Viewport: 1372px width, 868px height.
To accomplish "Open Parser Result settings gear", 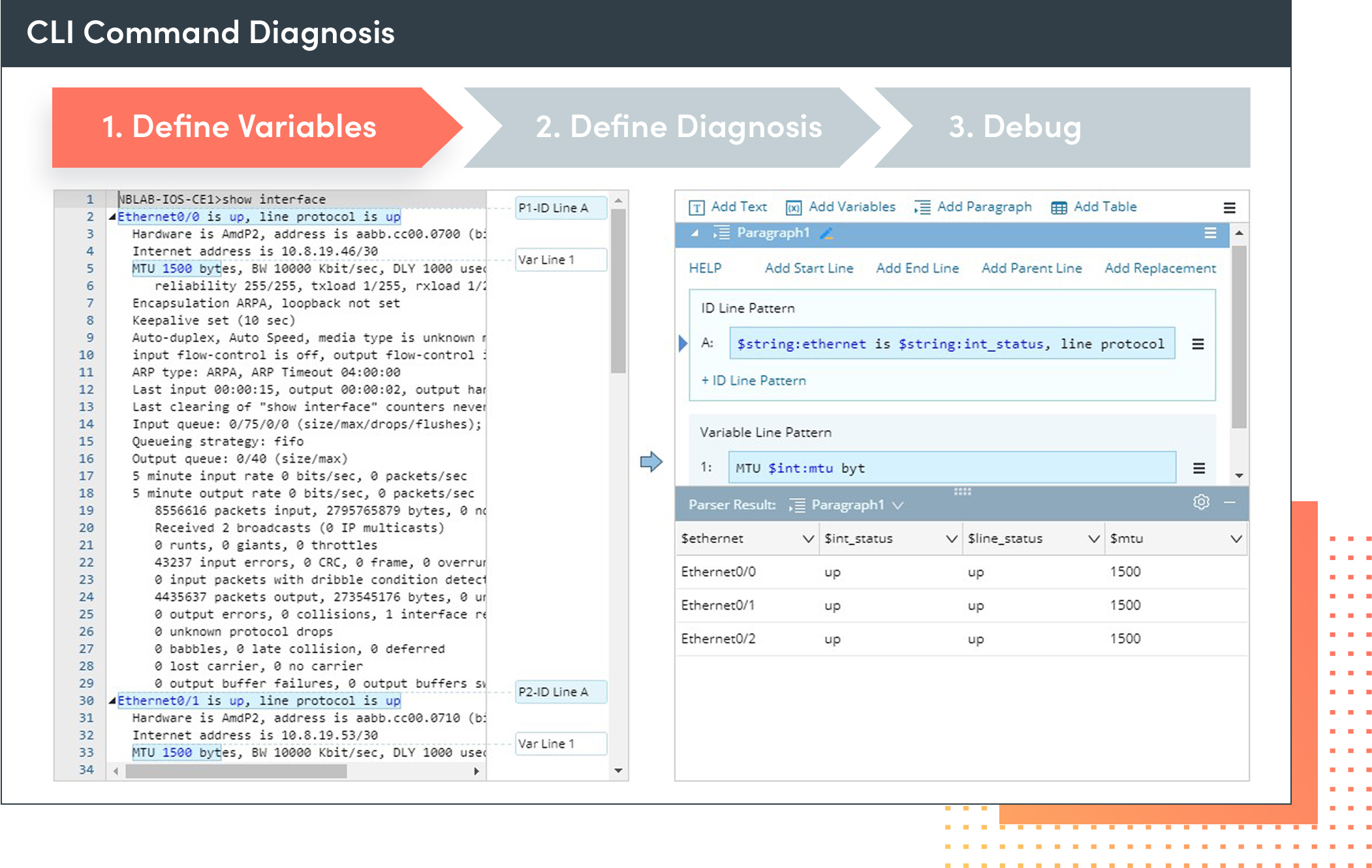I will 1201,502.
